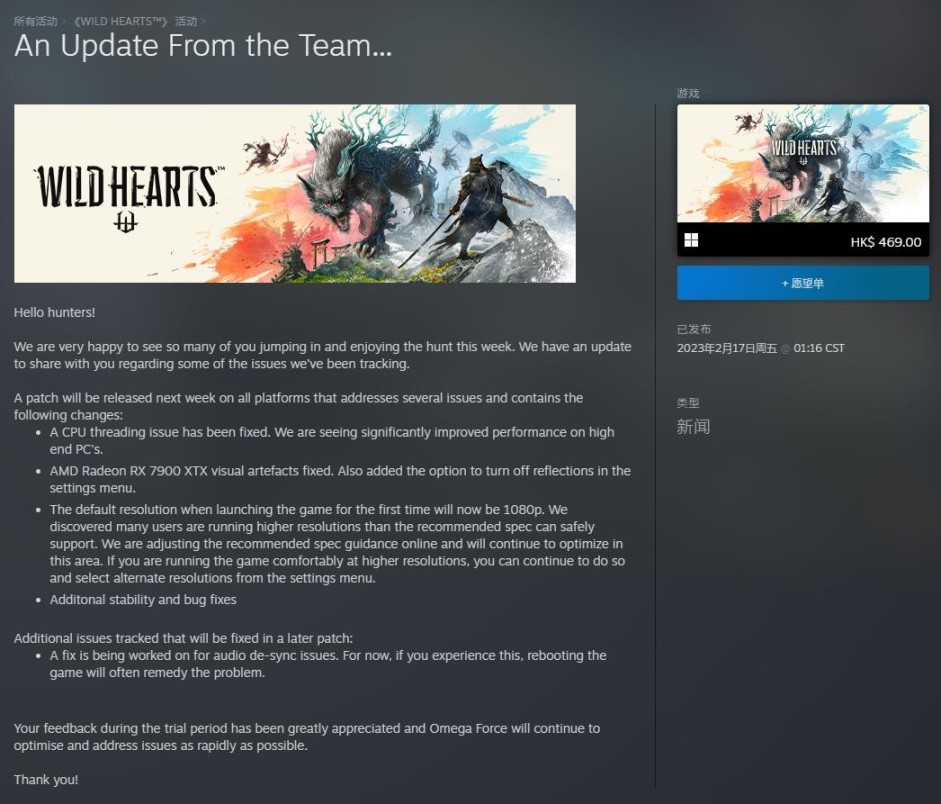Click the 游戏 section heading

tap(688, 93)
